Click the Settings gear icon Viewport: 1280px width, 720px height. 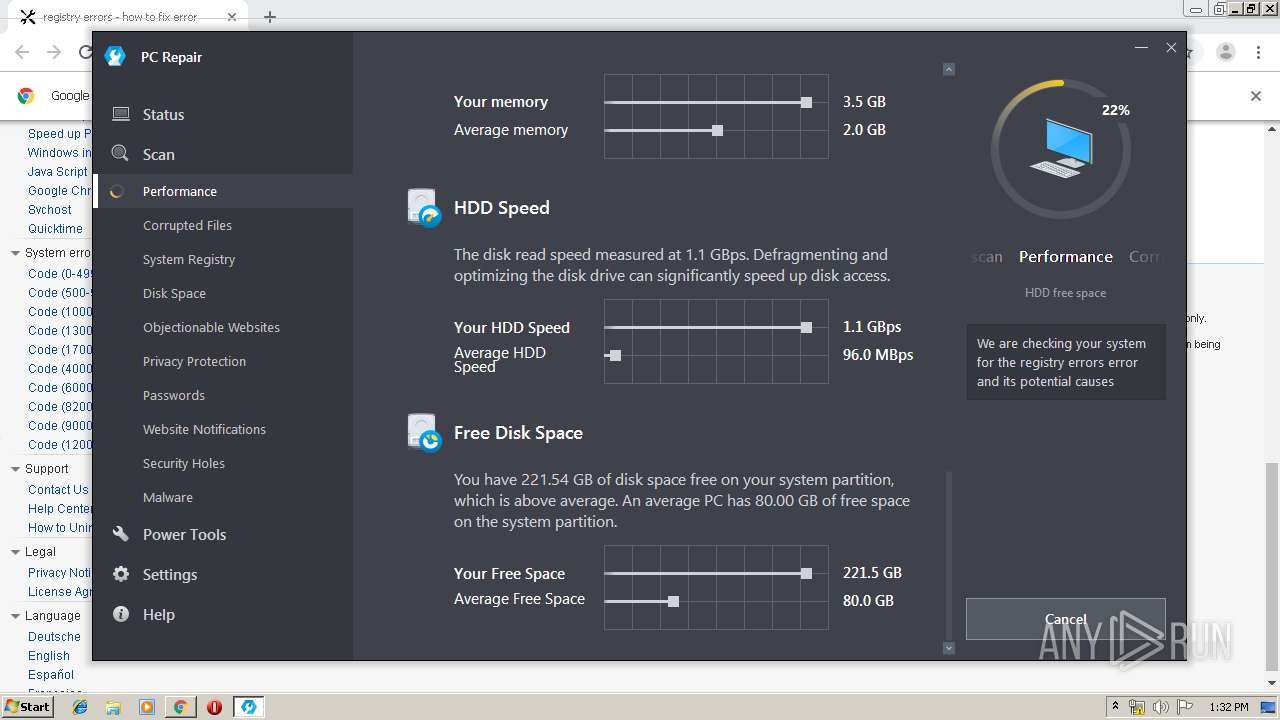(x=121, y=574)
